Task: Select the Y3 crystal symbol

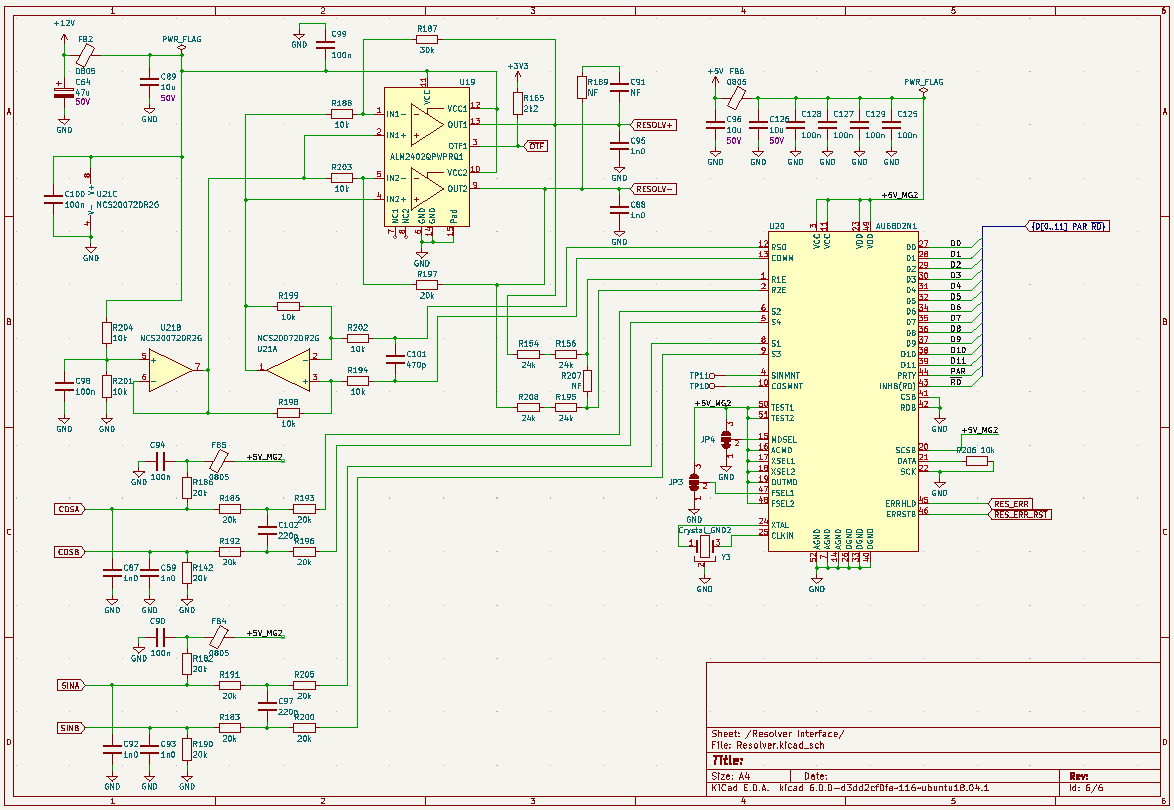Action: pyautogui.click(x=705, y=546)
